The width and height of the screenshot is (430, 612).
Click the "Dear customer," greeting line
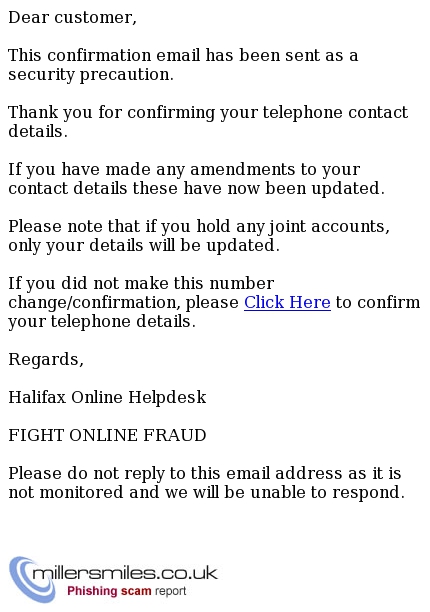coord(73,18)
